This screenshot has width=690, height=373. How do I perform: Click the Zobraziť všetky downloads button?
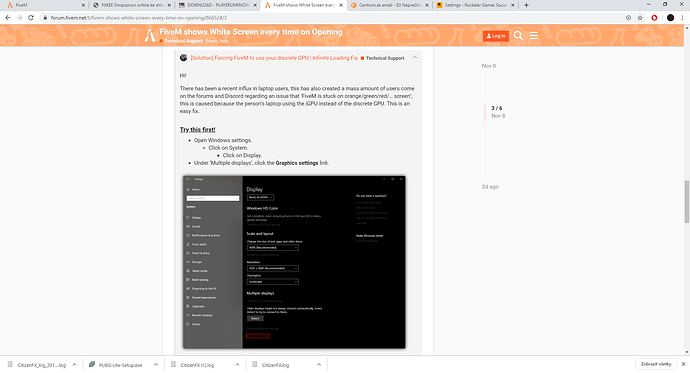pos(656,364)
